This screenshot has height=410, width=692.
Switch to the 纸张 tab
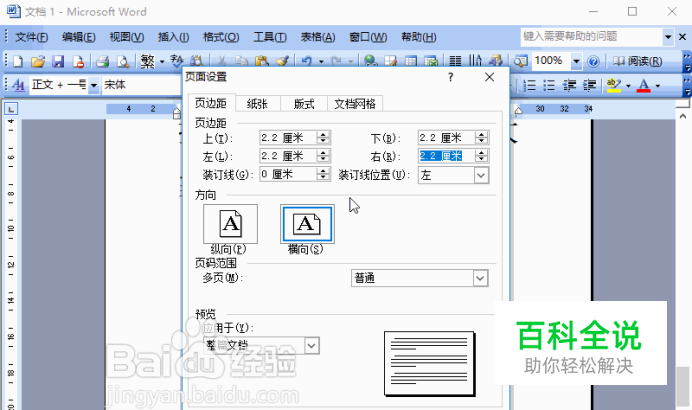(257, 104)
